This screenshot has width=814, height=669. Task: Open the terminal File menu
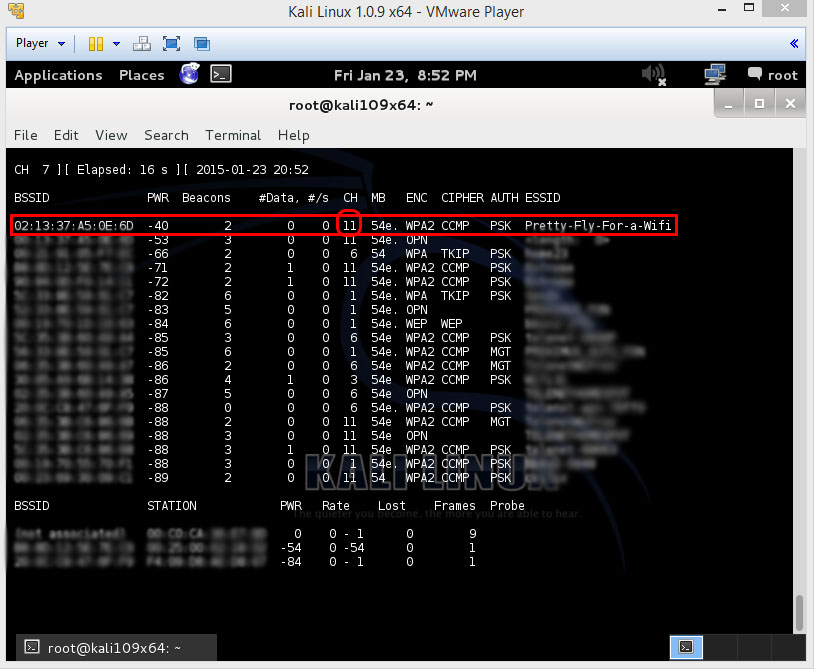[x=25, y=135]
